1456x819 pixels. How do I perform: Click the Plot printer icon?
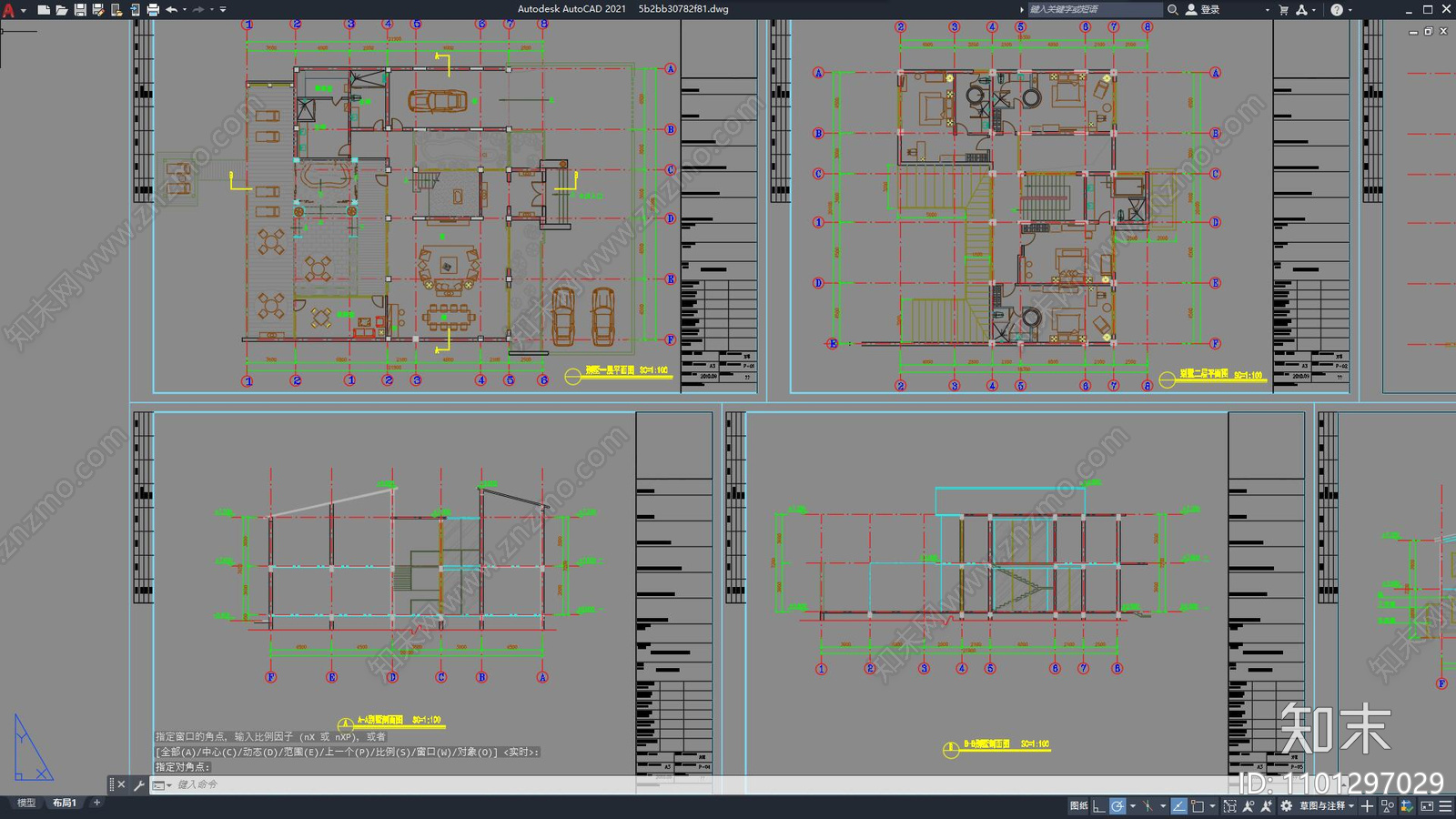coord(153,10)
